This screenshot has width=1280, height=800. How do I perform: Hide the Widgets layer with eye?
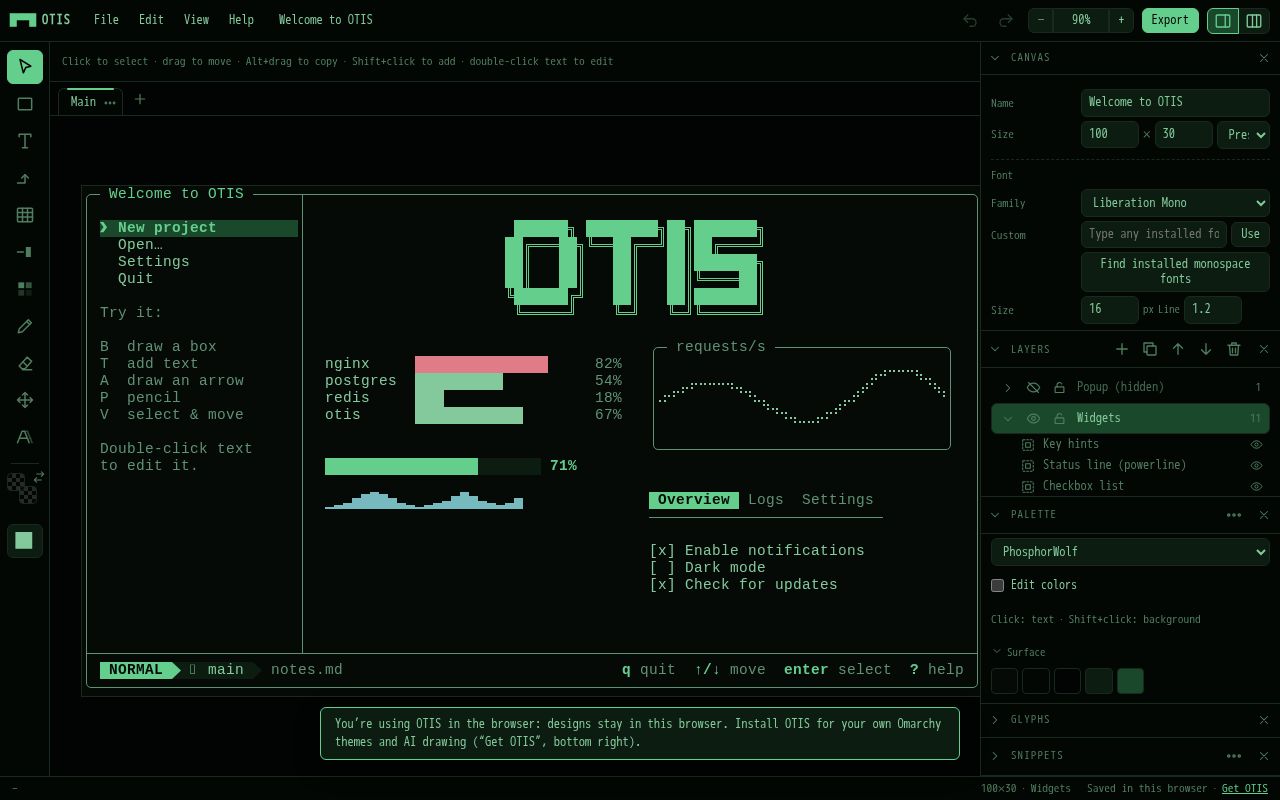(1034, 418)
